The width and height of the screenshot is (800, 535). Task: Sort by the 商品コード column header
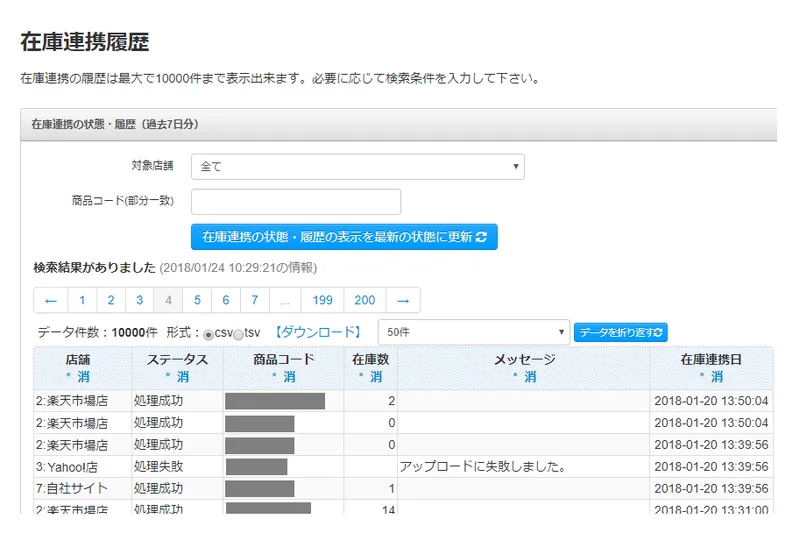(x=284, y=360)
